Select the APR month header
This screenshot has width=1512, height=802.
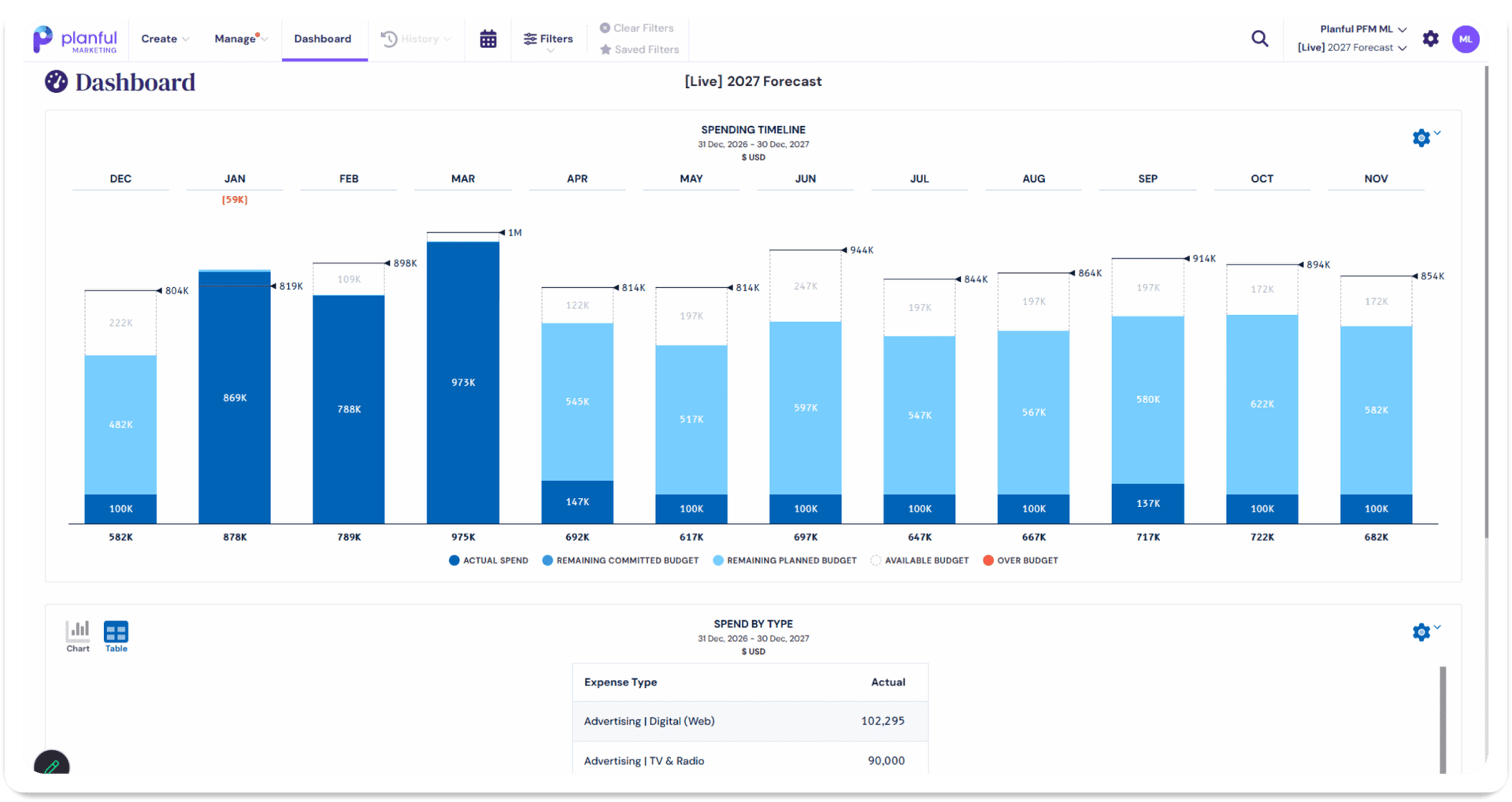[x=577, y=179]
